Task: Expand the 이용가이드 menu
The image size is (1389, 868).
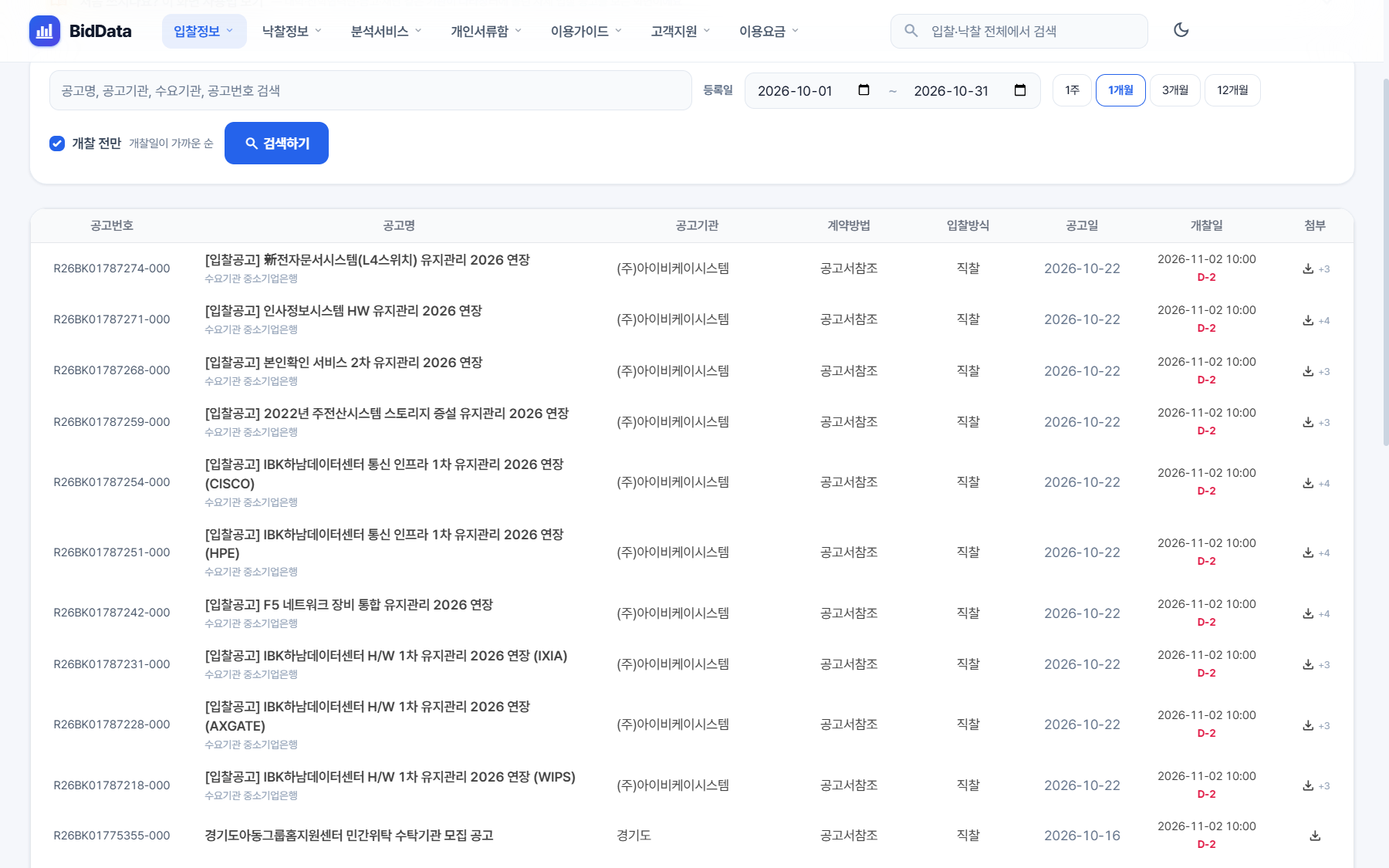Action: [586, 31]
